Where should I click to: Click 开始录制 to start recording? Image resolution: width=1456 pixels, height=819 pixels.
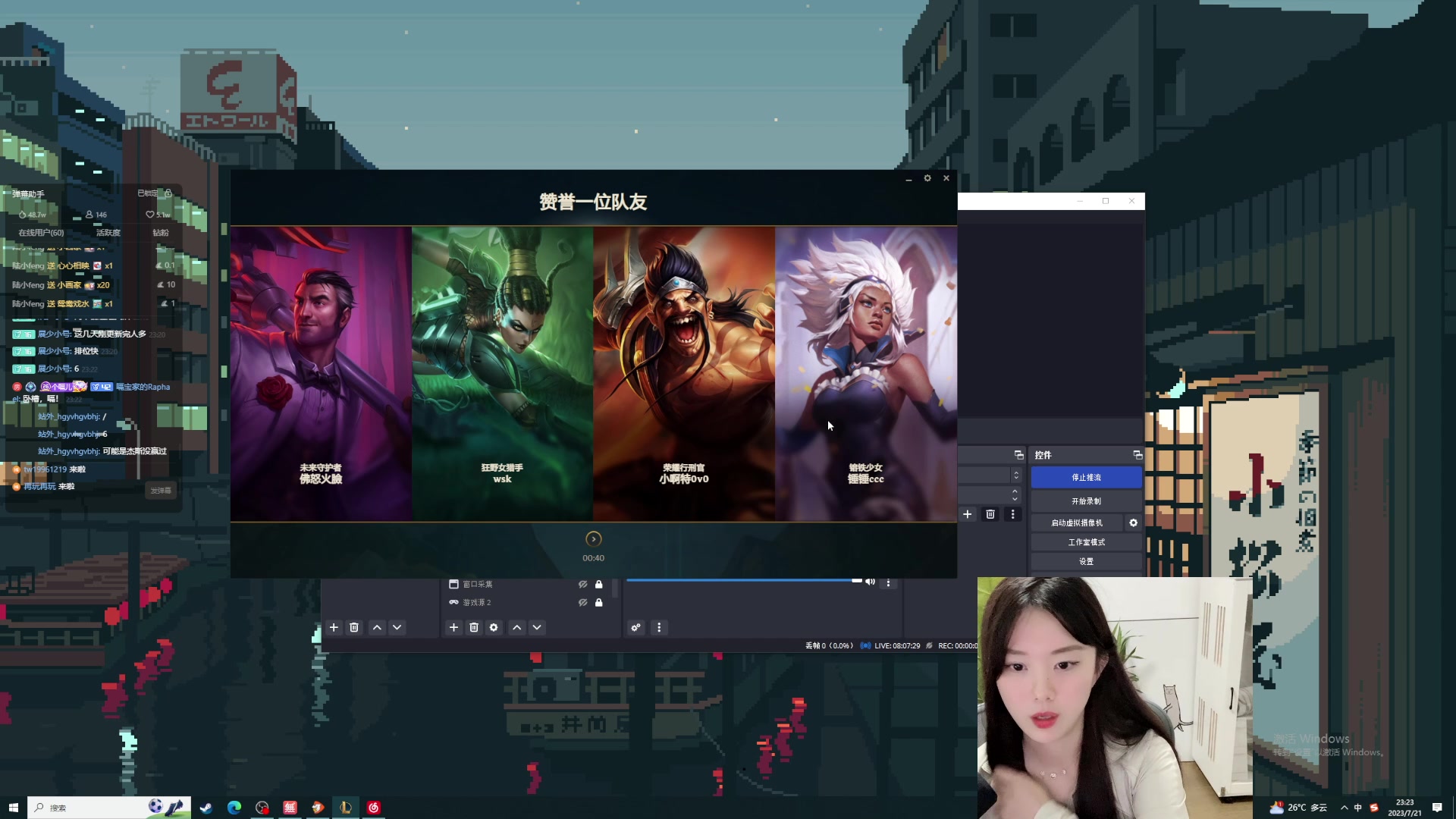click(x=1086, y=501)
